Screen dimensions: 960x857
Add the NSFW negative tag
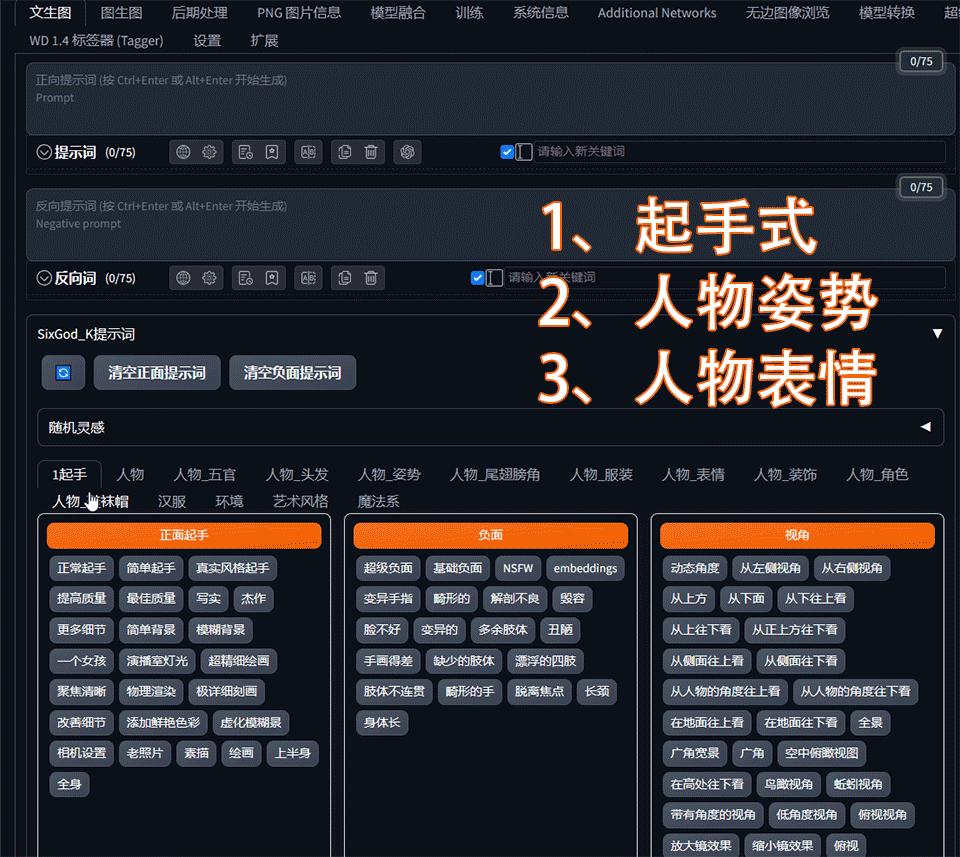click(x=518, y=568)
